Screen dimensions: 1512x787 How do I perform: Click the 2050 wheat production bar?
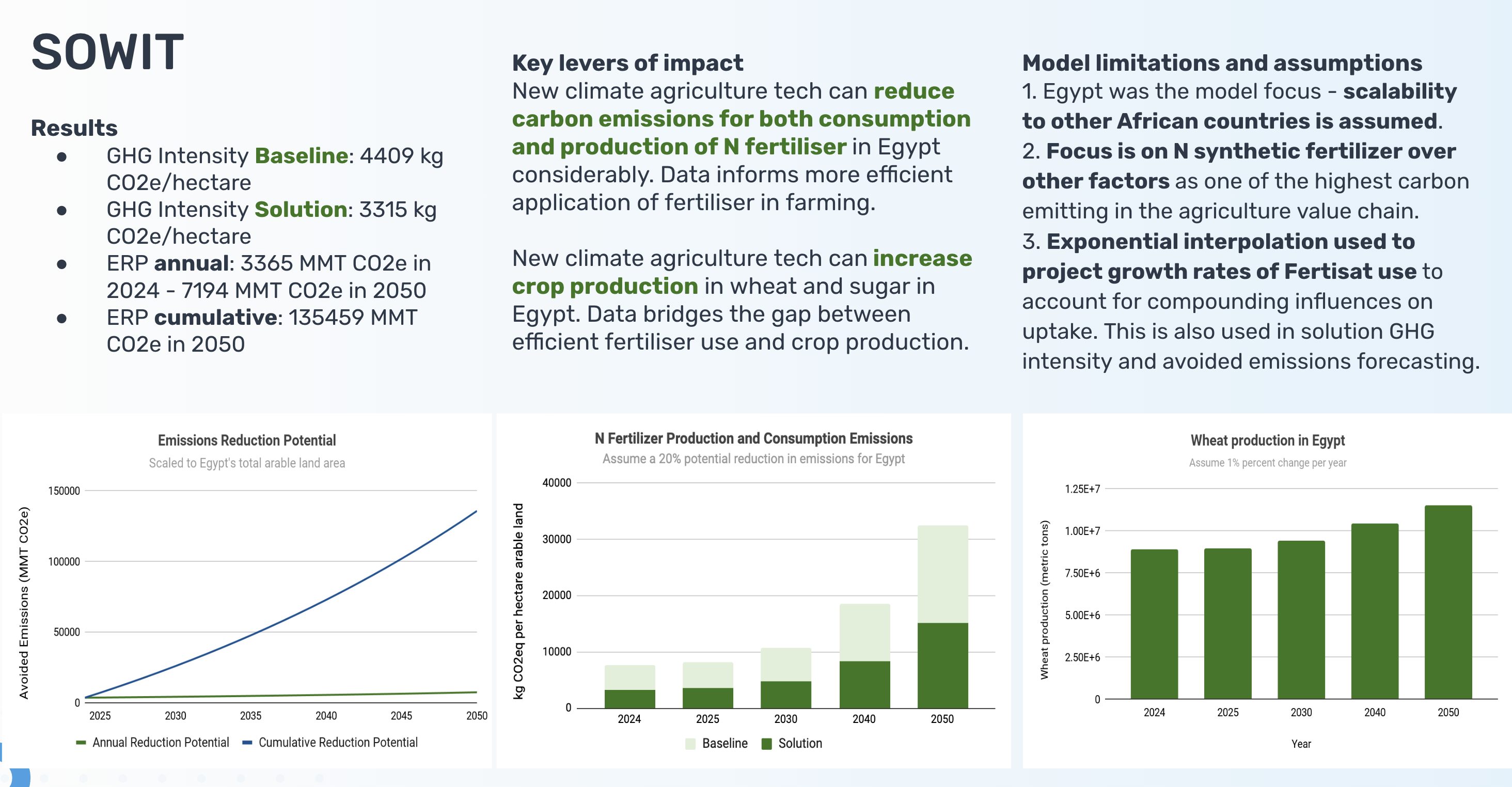coord(1448,602)
